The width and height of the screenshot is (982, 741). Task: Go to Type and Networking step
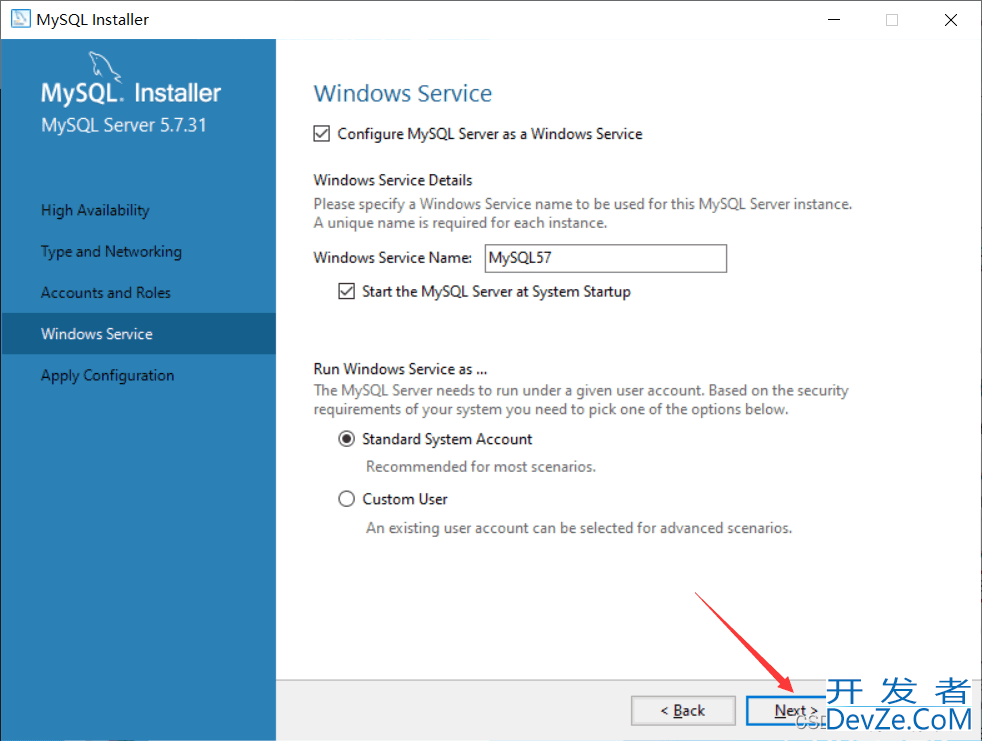click(111, 252)
